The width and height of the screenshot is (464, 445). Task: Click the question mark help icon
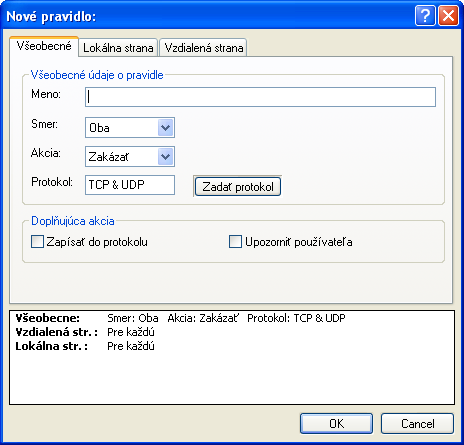[425, 16]
